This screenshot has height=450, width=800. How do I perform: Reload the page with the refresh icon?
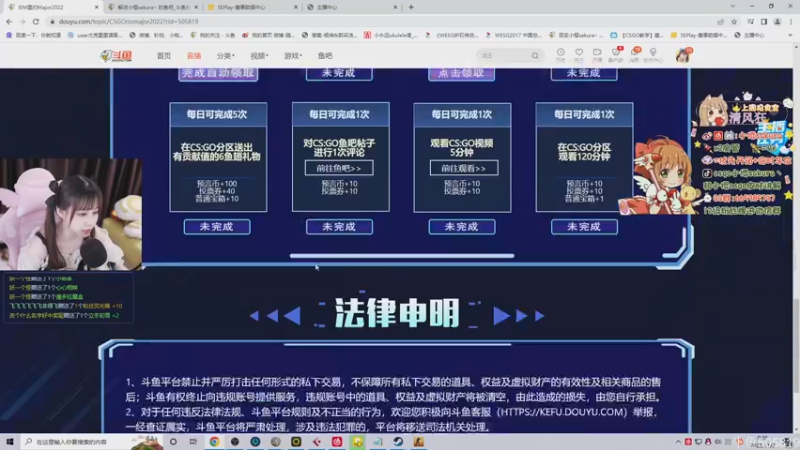36,21
